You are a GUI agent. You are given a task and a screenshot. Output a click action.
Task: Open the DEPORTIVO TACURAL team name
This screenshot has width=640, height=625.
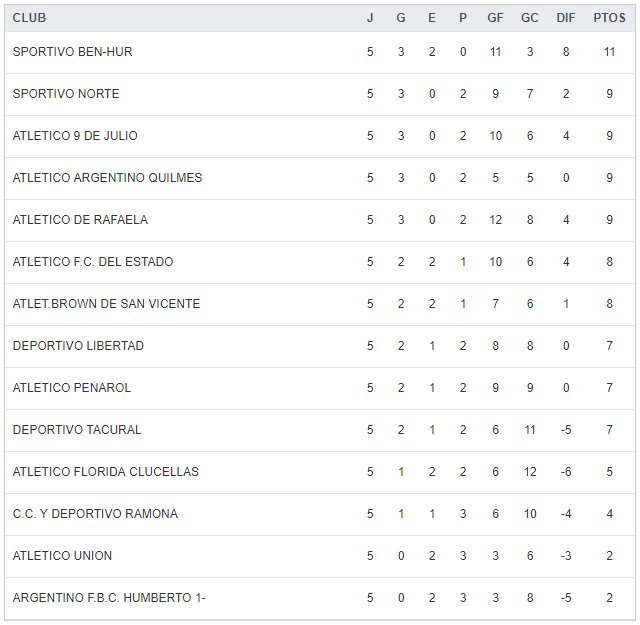pyautogui.click(x=77, y=430)
